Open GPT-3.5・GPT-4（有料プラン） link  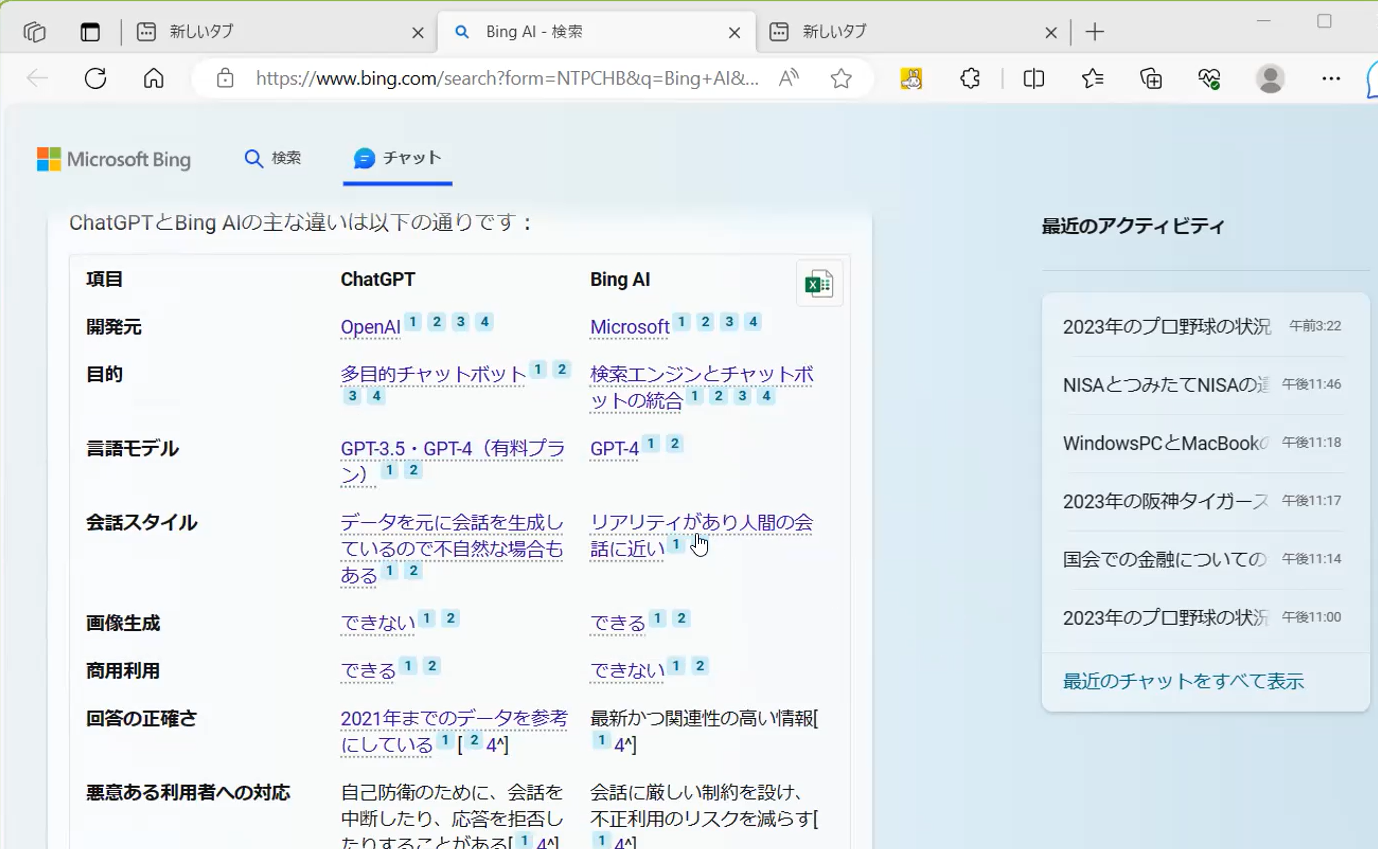(452, 461)
